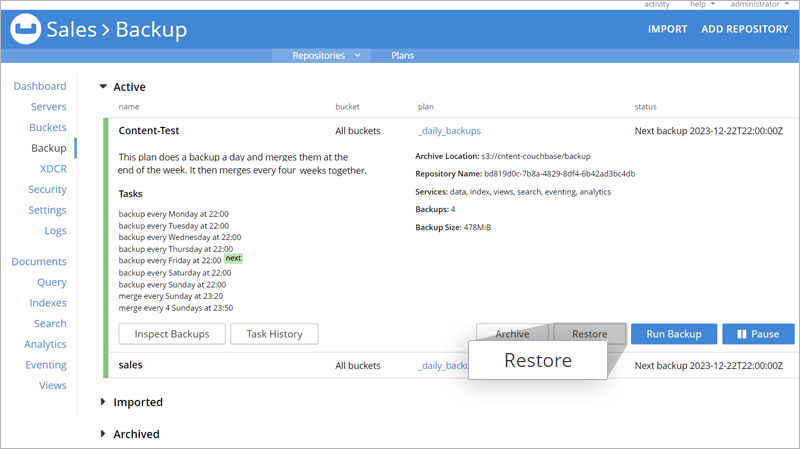This screenshot has width=800, height=449.
Task: Open Logs in the sidebar
Action: tap(55, 231)
